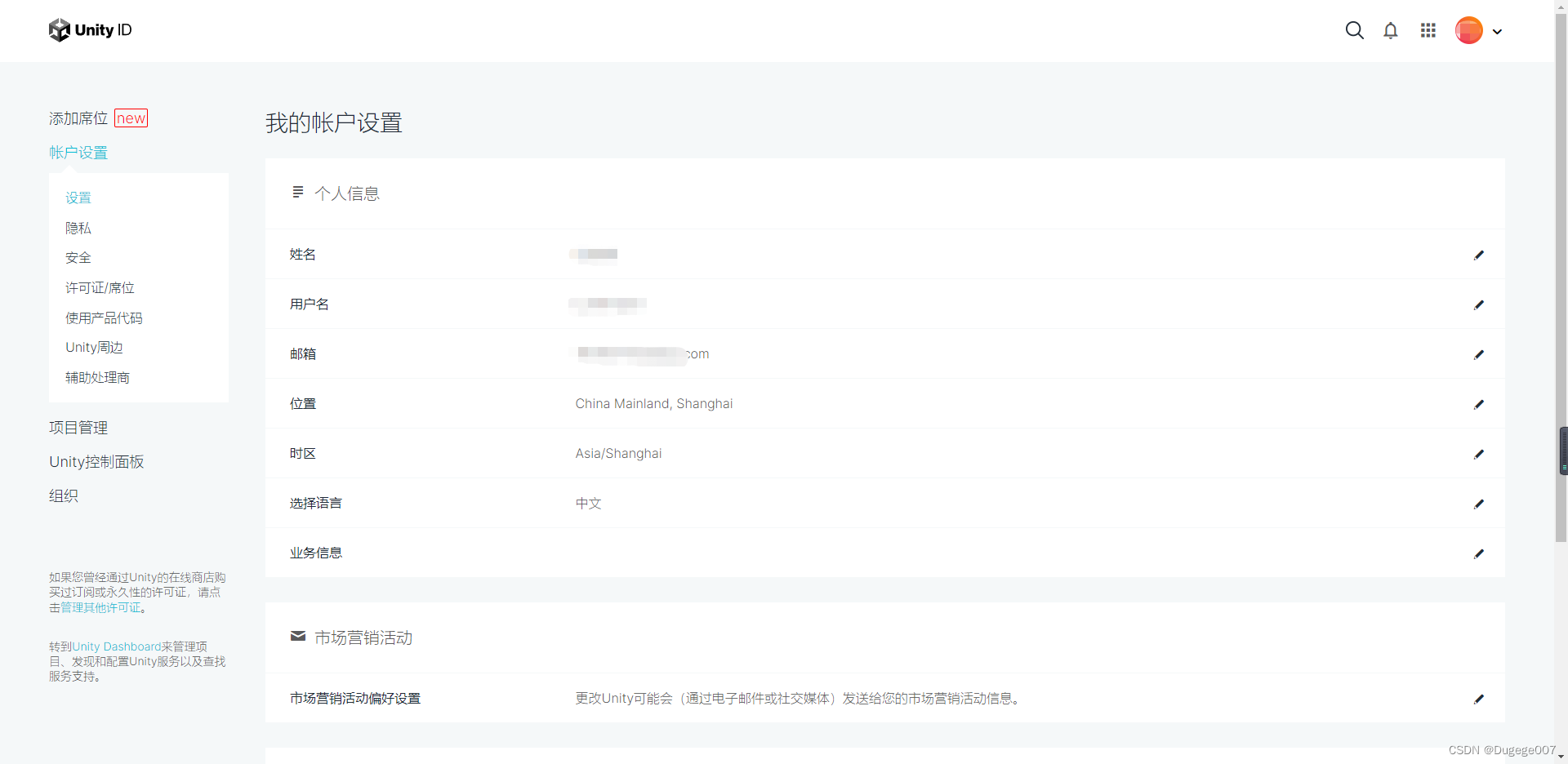Edit 市场营销活动偏好设置 pencil icon
Viewport: 1568px width, 764px height.
click(x=1478, y=699)
